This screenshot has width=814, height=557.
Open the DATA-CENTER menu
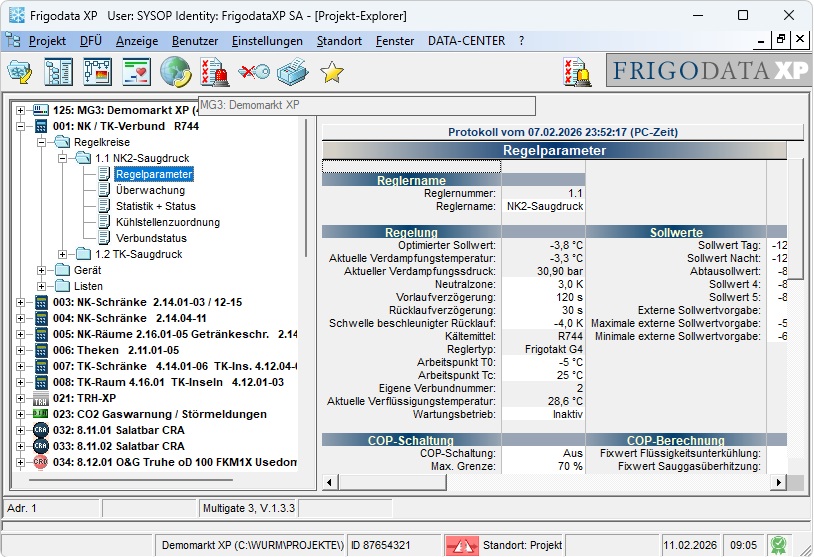[466, 41]
